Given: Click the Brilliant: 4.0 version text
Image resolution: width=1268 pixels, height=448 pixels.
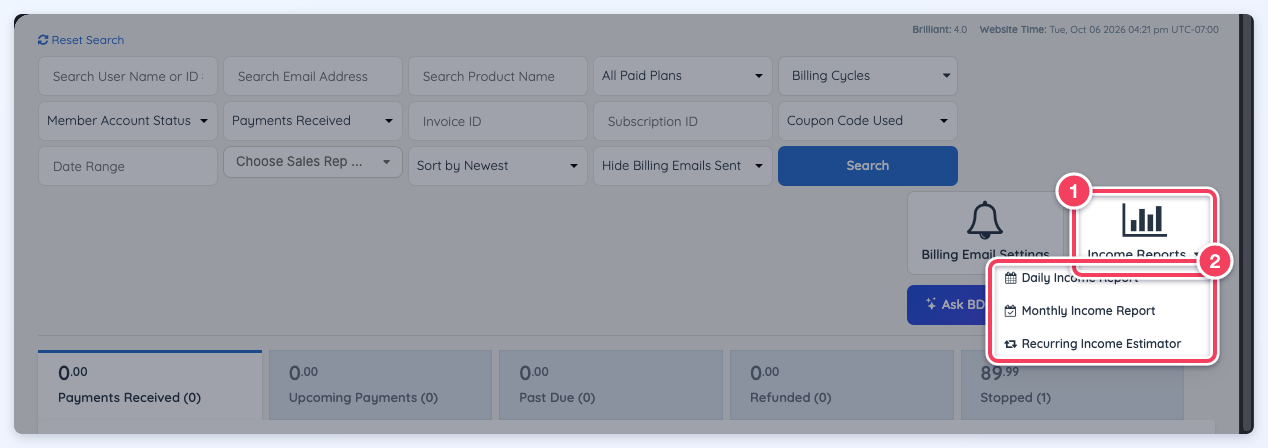Looking at the screenshot, I should click(940, 30).
